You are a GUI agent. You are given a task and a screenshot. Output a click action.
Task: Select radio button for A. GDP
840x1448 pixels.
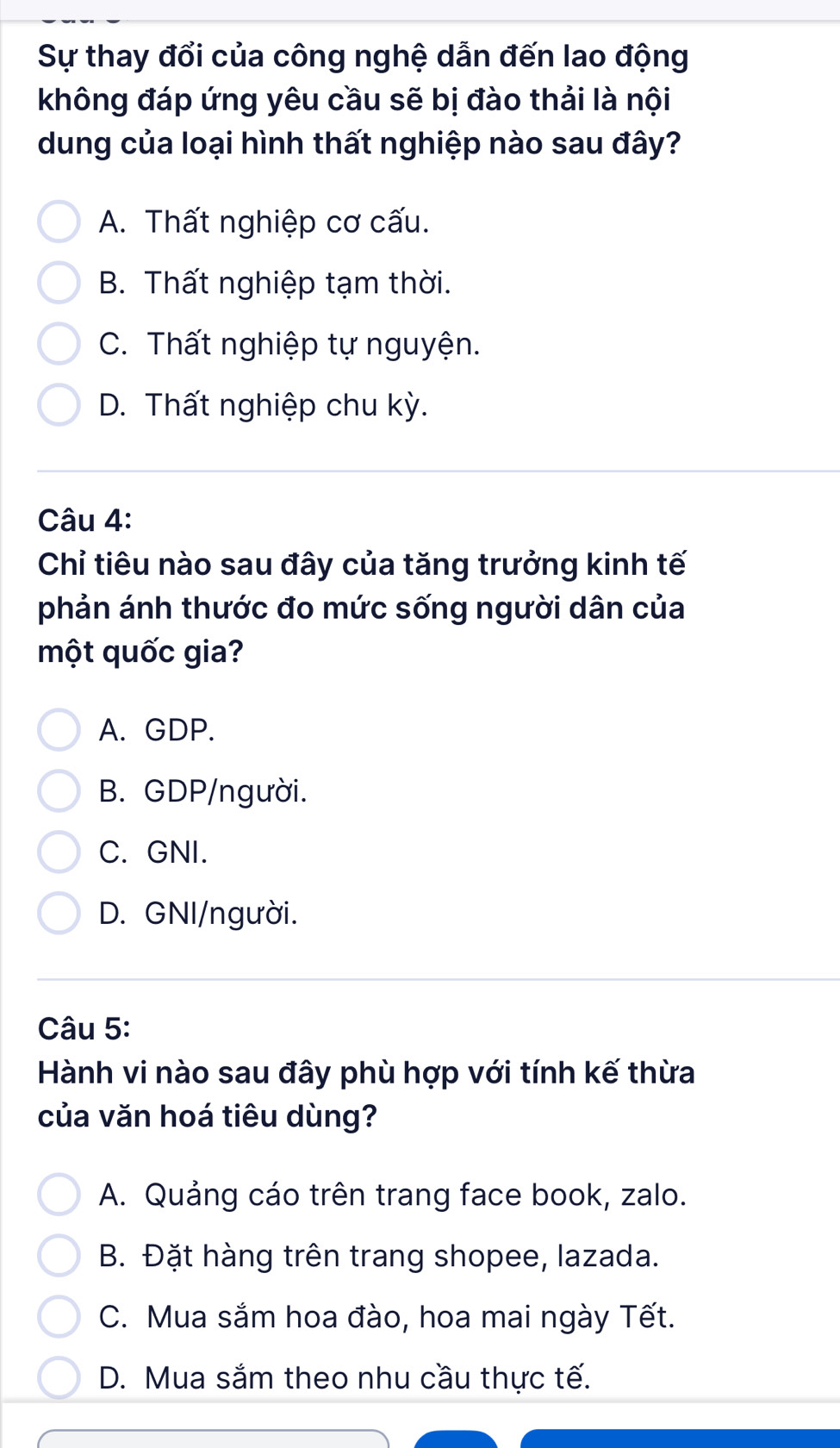[59, 730]
